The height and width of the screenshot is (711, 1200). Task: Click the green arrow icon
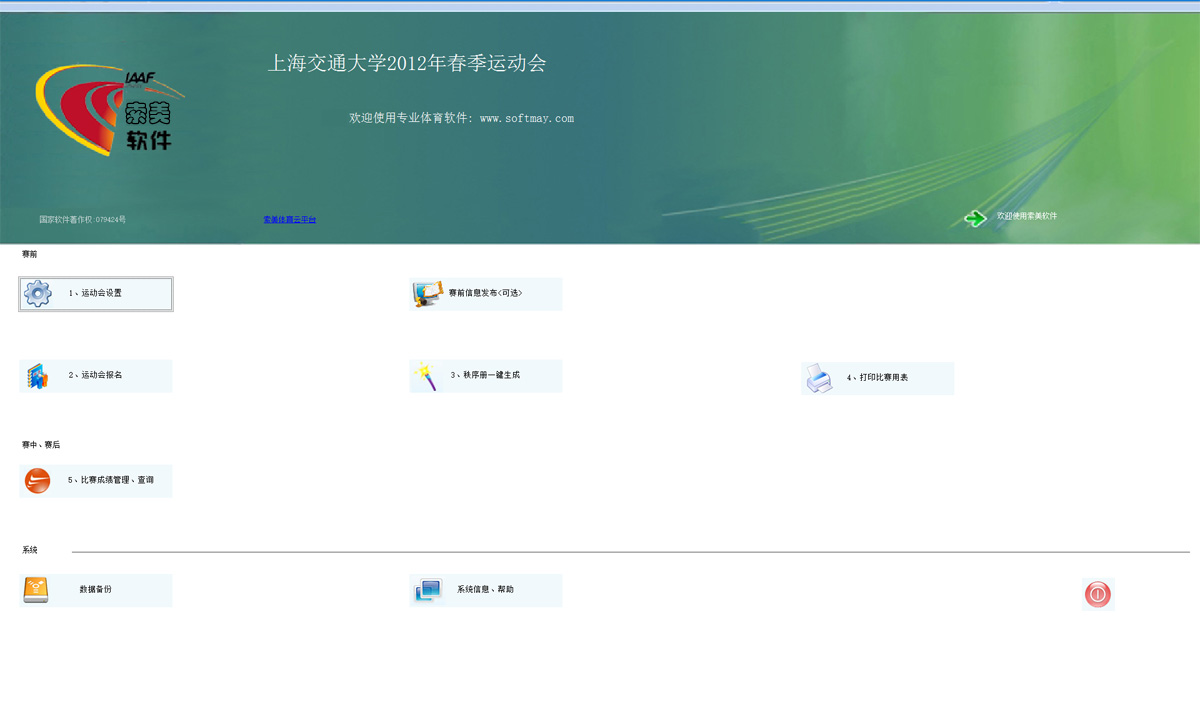[x=975, y=218]
